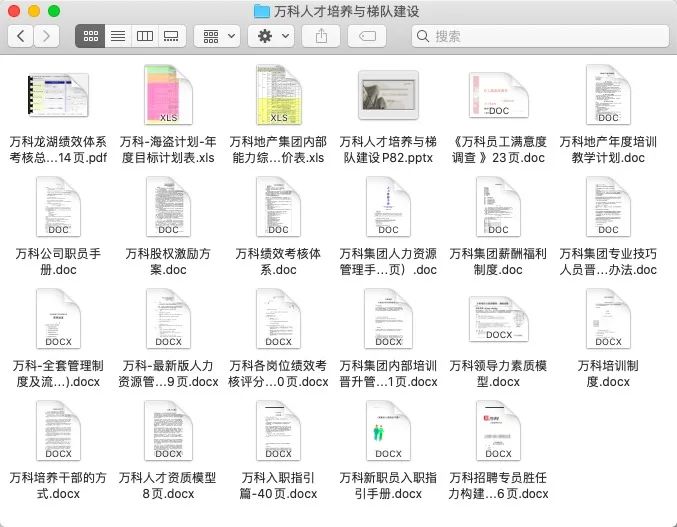Screen dimensions: 677x527
Task: Select 万科招聘专员胜任力构建…6页.docx icon
Action: point(498,431)
